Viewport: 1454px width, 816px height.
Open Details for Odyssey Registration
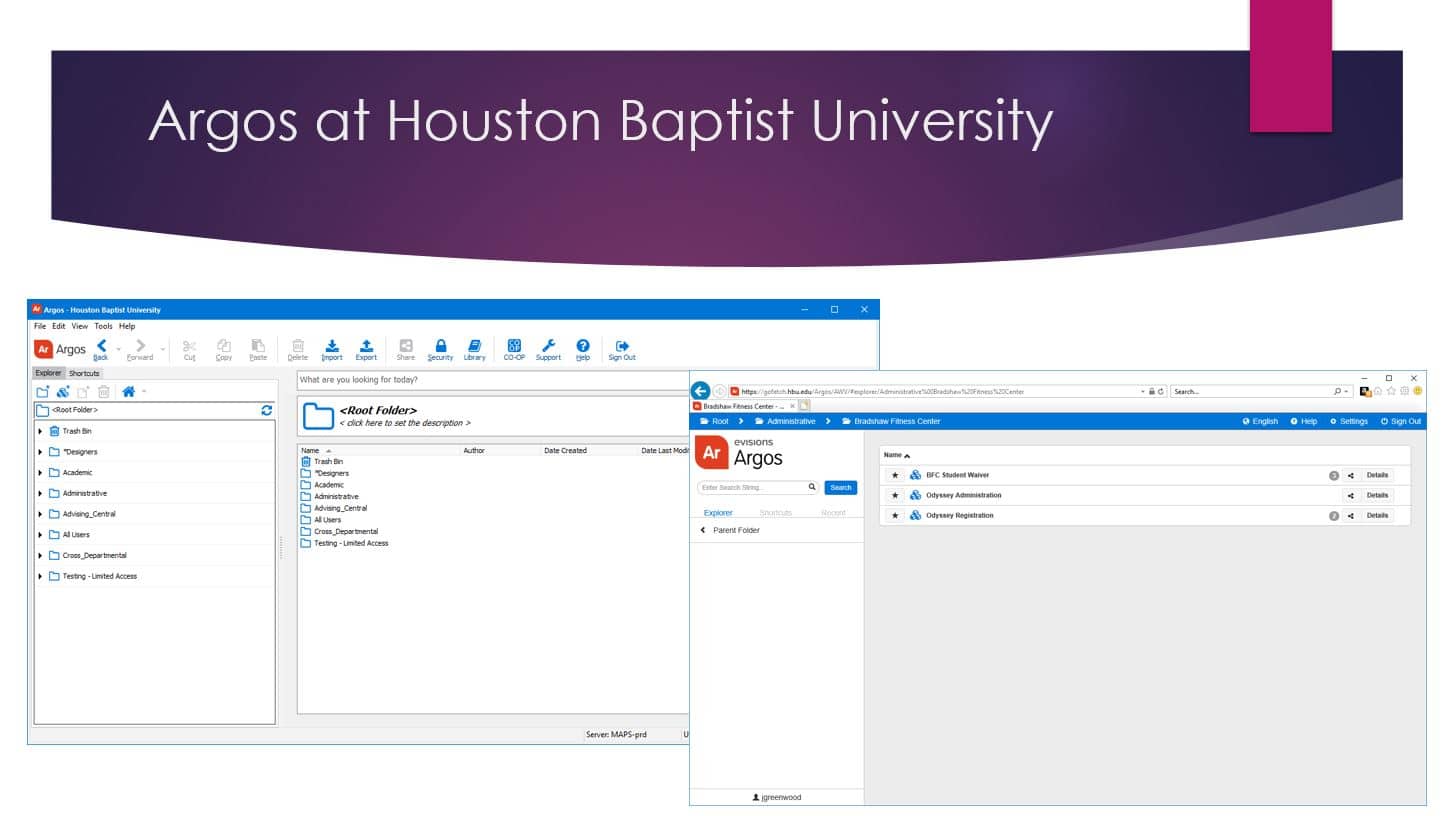coord(1377,515)
